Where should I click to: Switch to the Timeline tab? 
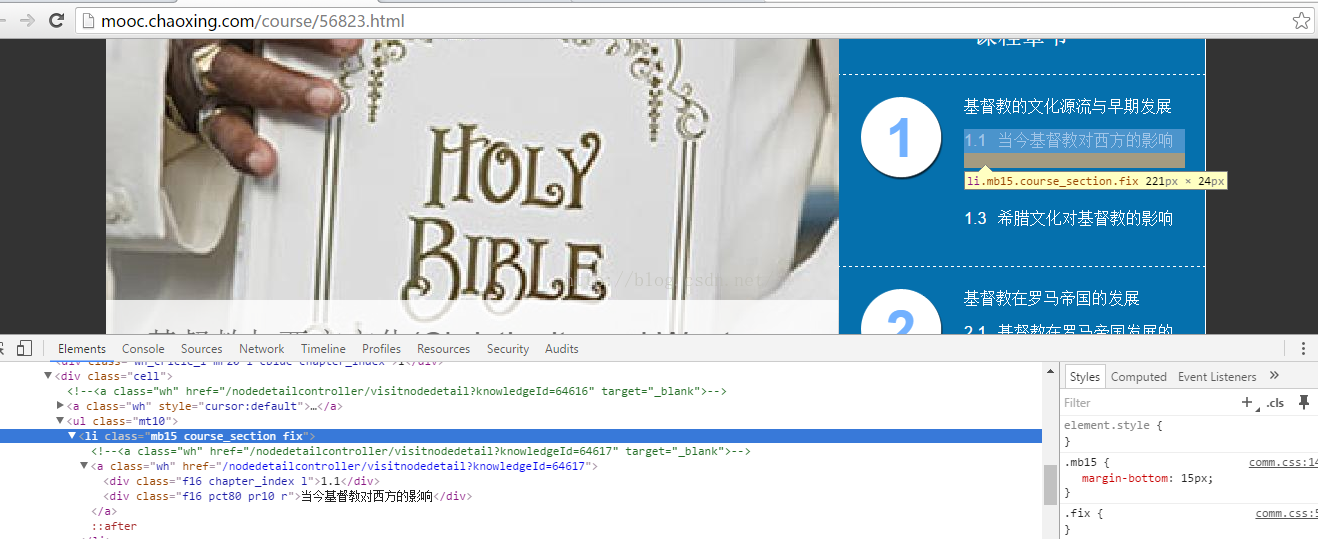point(323,349)
